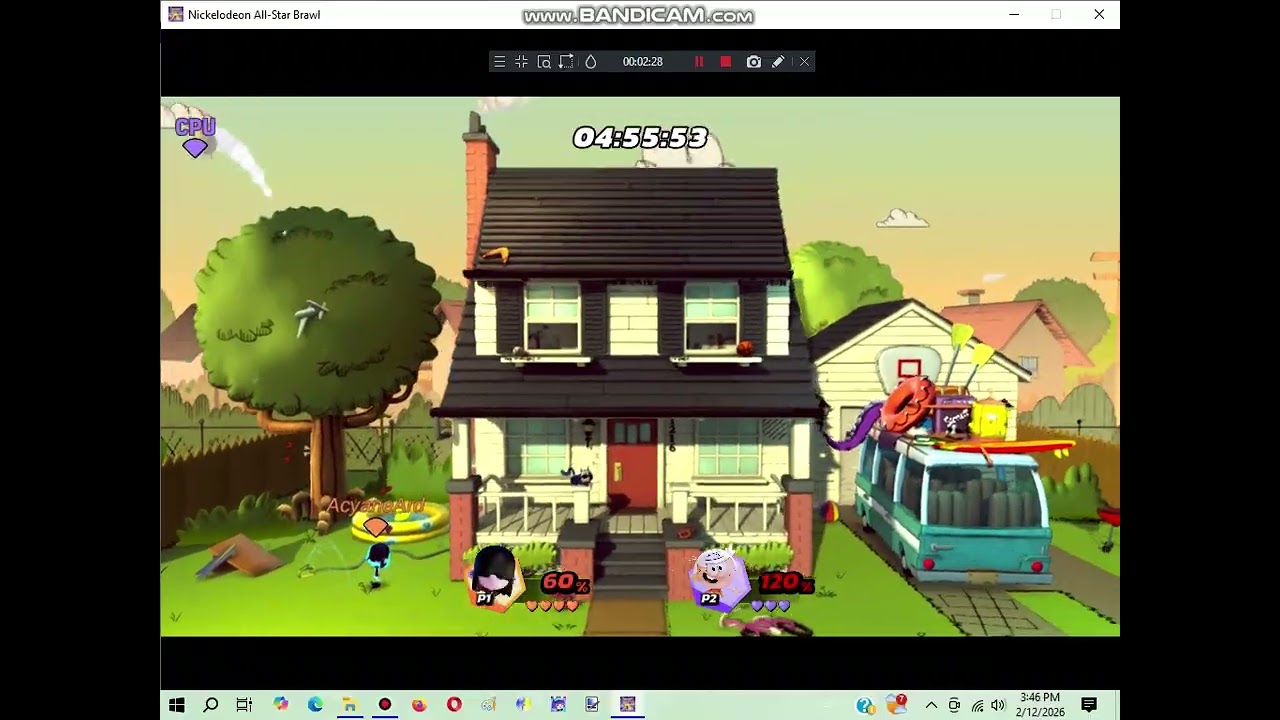Open File Explorer from the taskbar
1280x720 pixels.
(x=349, y=705)
